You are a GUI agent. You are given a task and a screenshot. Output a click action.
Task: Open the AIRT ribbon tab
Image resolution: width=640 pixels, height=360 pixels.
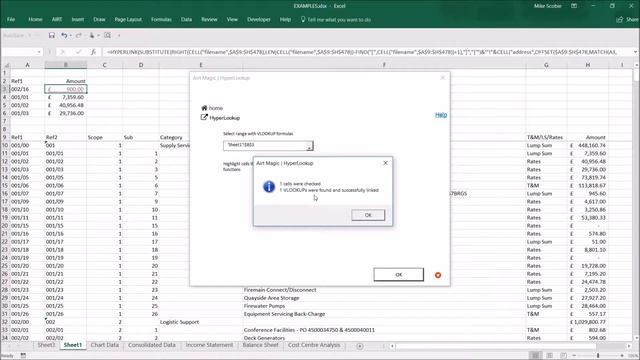pyautogui.click(x=57, y=19)
